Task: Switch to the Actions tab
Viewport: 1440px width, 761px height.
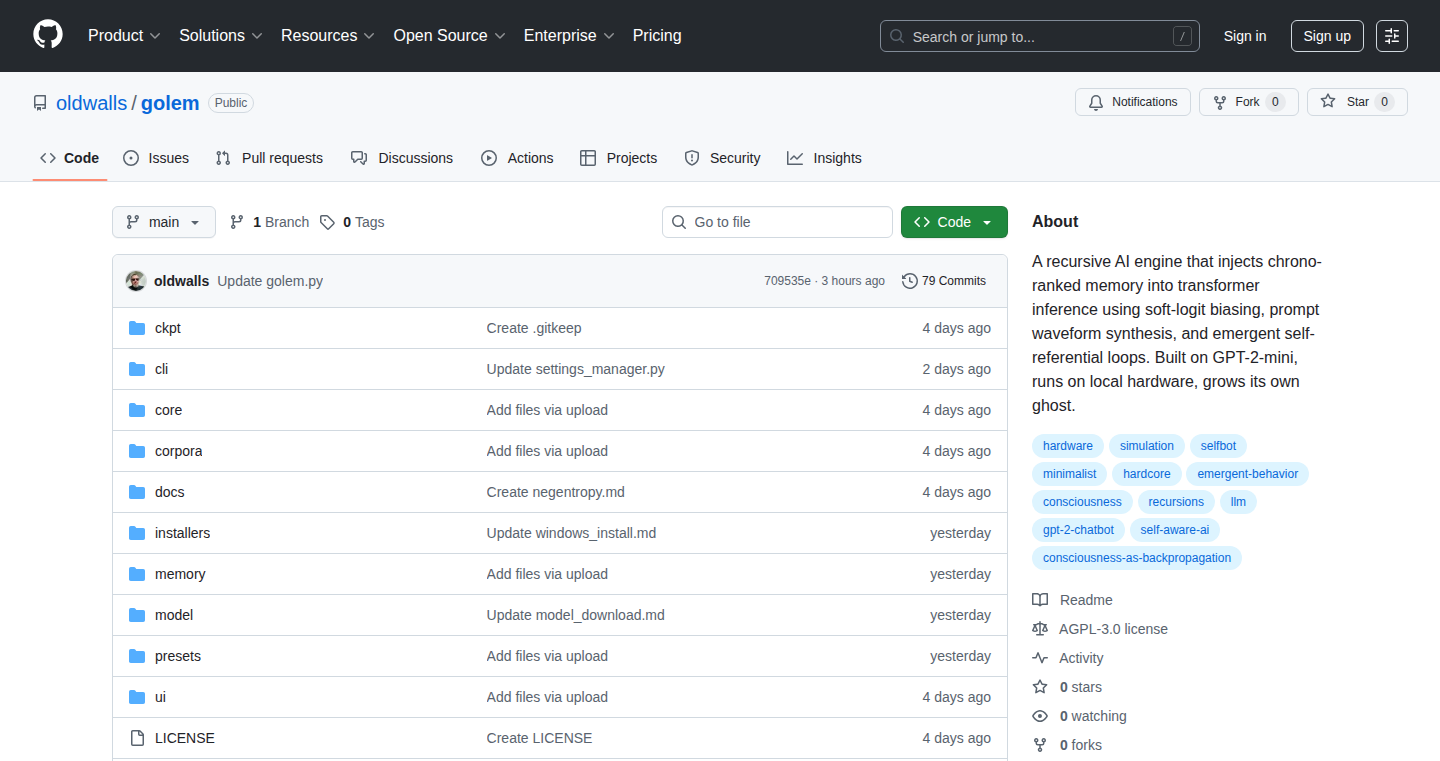Action: pos(517,158)
